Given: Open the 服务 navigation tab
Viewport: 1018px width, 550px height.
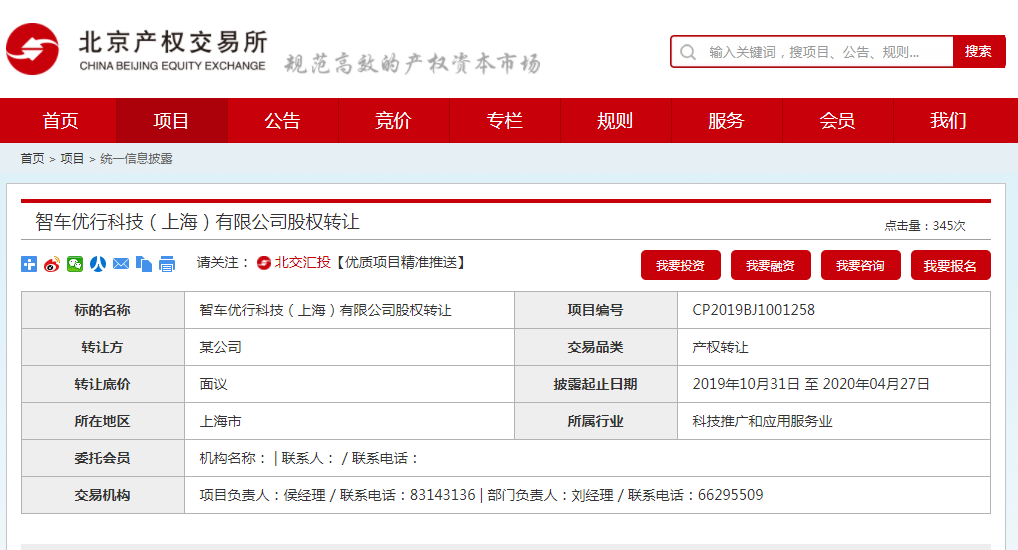Looking at the screenshot, I should pyautogui.click(x=726, y=121).
